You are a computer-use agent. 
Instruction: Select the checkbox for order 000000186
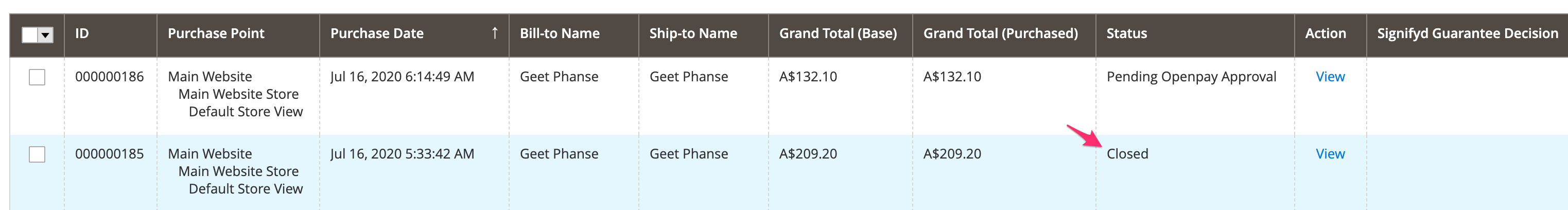(x=37, y=77)
